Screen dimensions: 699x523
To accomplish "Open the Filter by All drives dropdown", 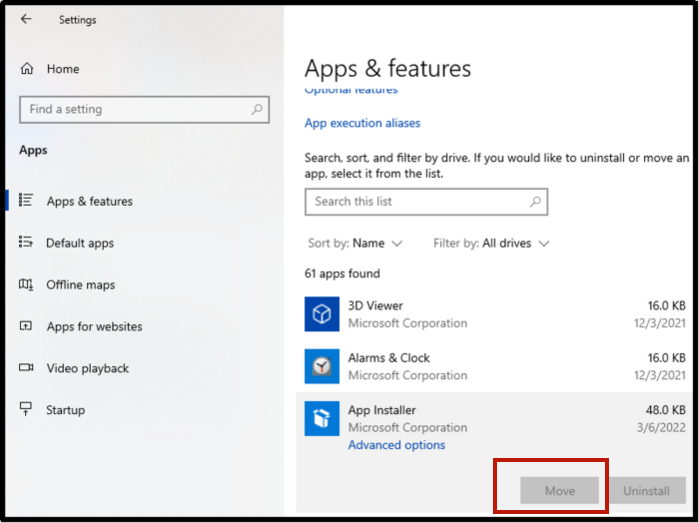I will coord(491,243).
